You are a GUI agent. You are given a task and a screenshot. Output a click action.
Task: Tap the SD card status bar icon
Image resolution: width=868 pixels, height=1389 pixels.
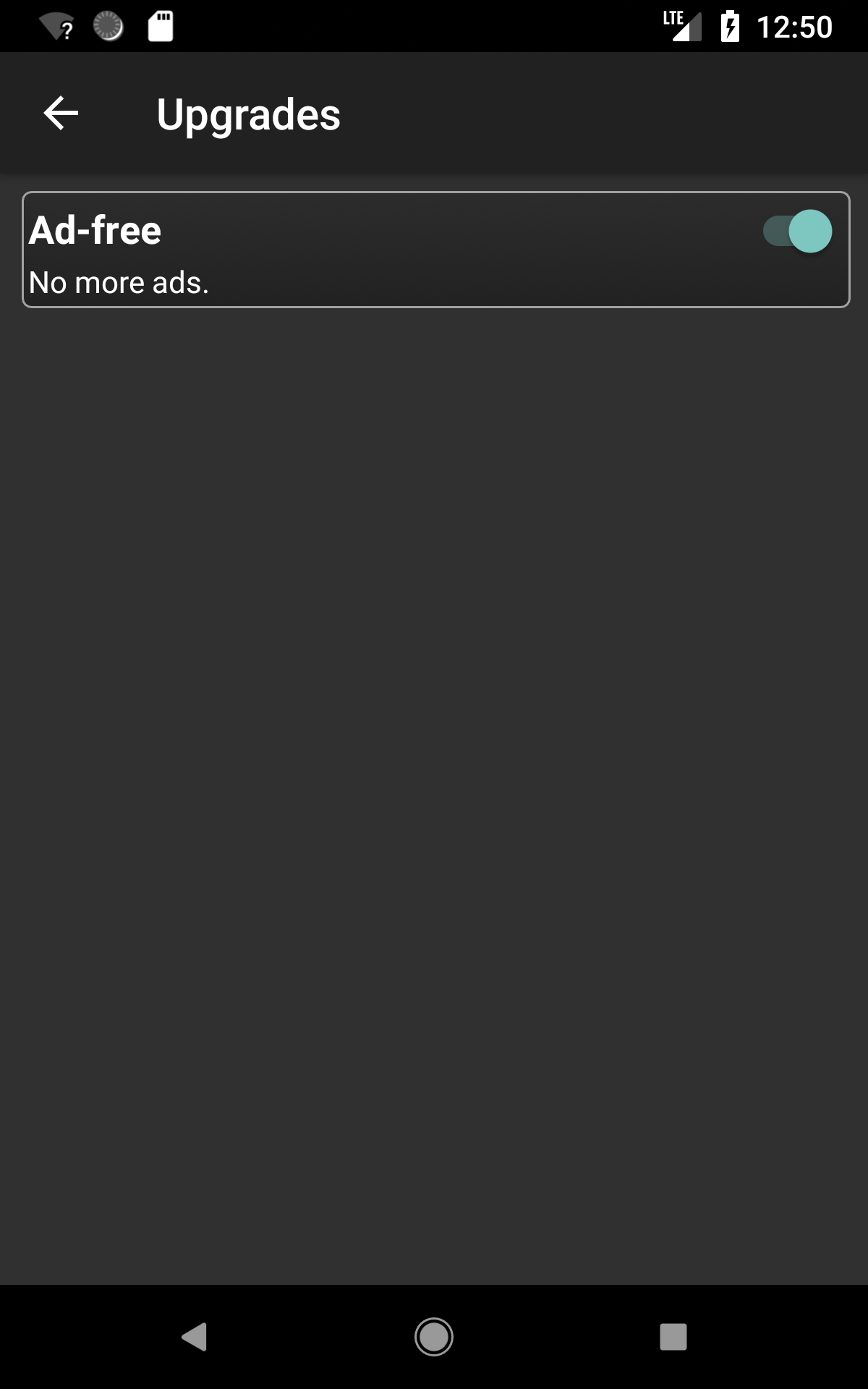coord(161,27)
